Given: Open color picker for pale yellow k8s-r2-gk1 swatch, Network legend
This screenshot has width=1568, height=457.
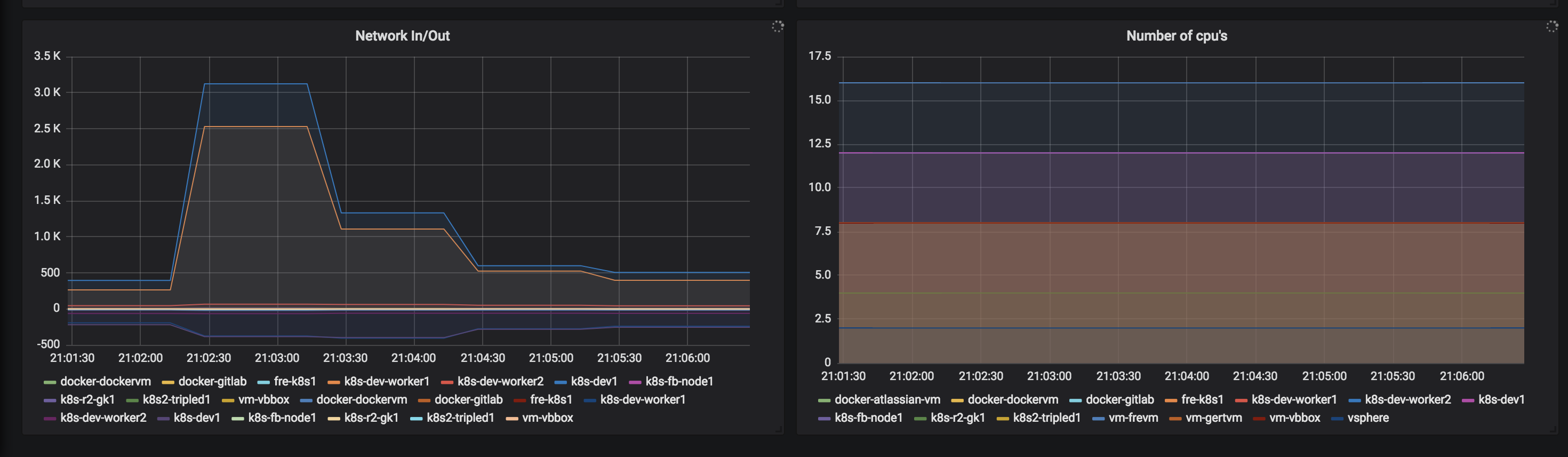Looking at the screenshot, I should [333, 419].
